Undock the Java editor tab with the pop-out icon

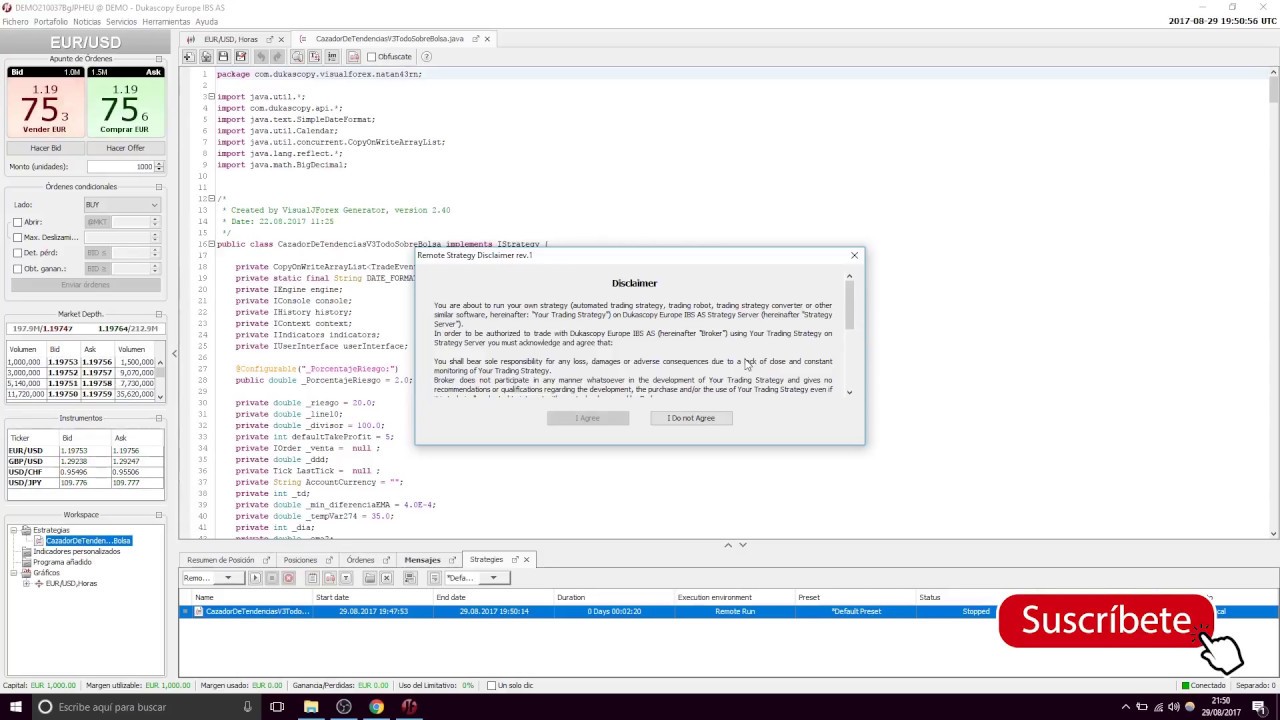[x=475, y=39]
